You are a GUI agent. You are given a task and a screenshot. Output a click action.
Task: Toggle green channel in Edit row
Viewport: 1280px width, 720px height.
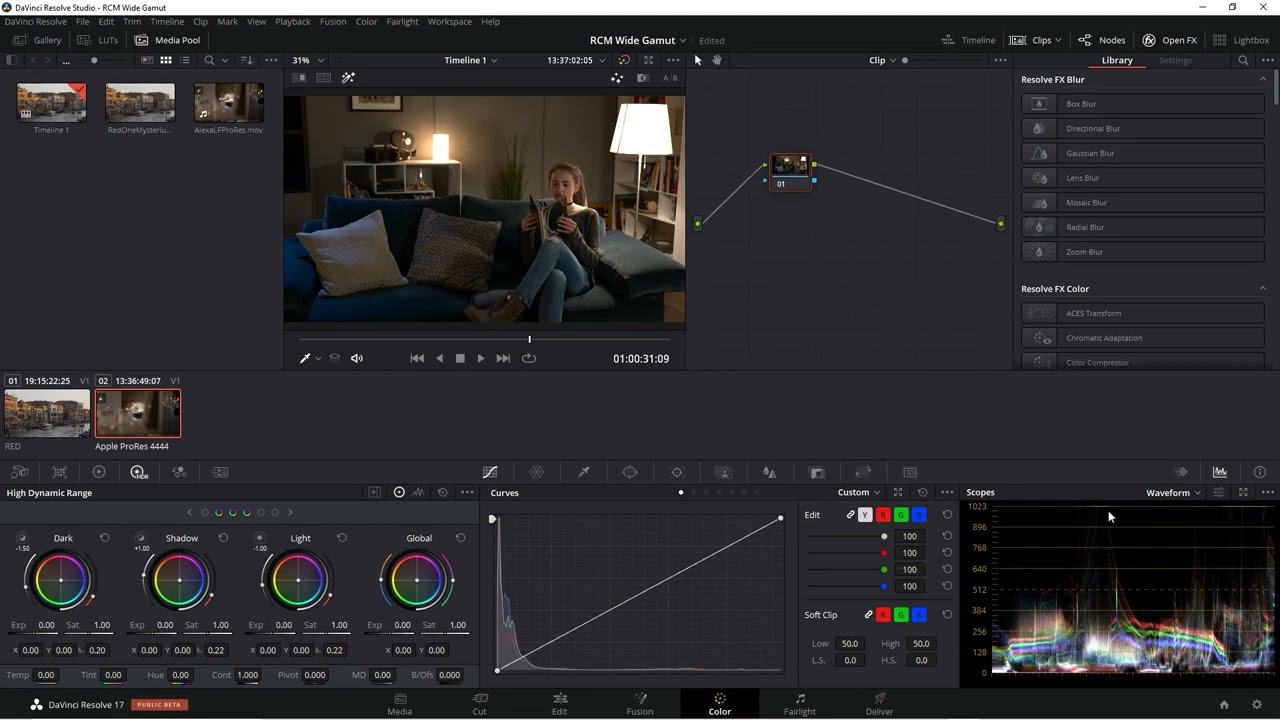click(901, 515)
